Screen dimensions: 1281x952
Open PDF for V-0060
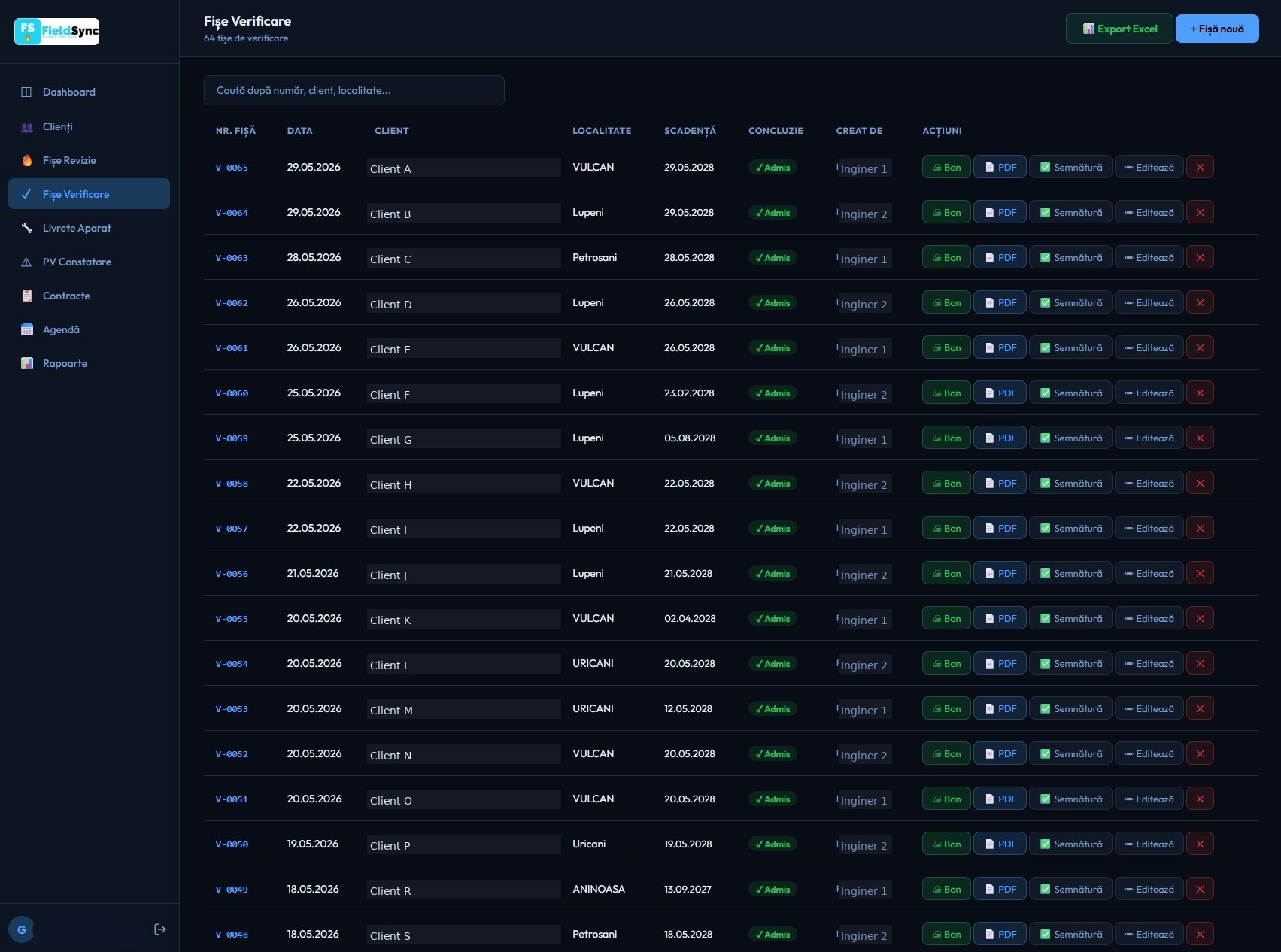(1000, 393)
